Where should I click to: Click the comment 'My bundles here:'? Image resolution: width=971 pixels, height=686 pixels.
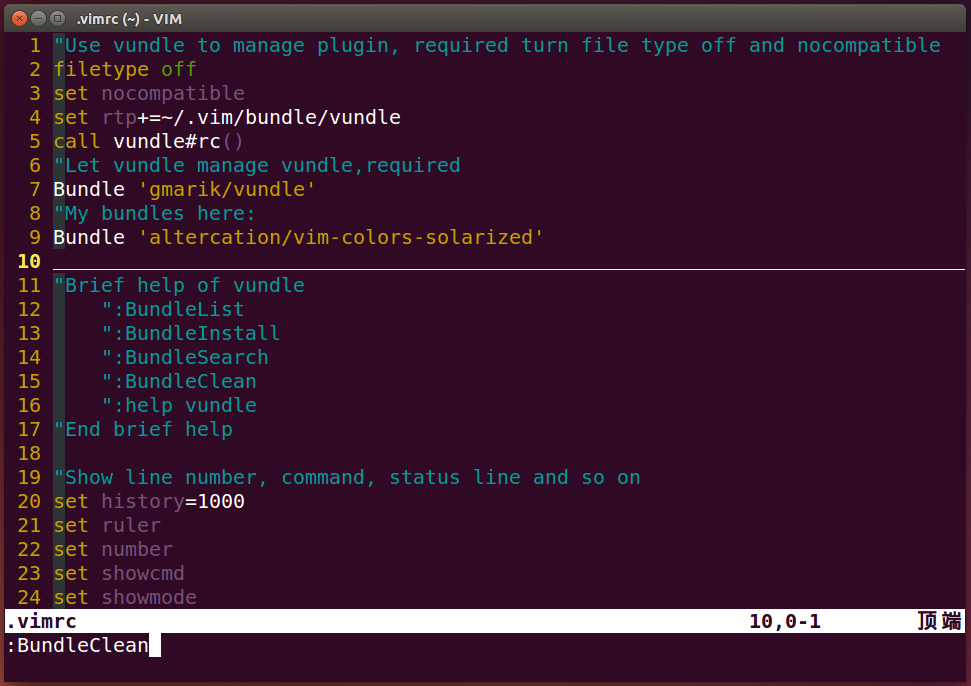click(154, 214)
